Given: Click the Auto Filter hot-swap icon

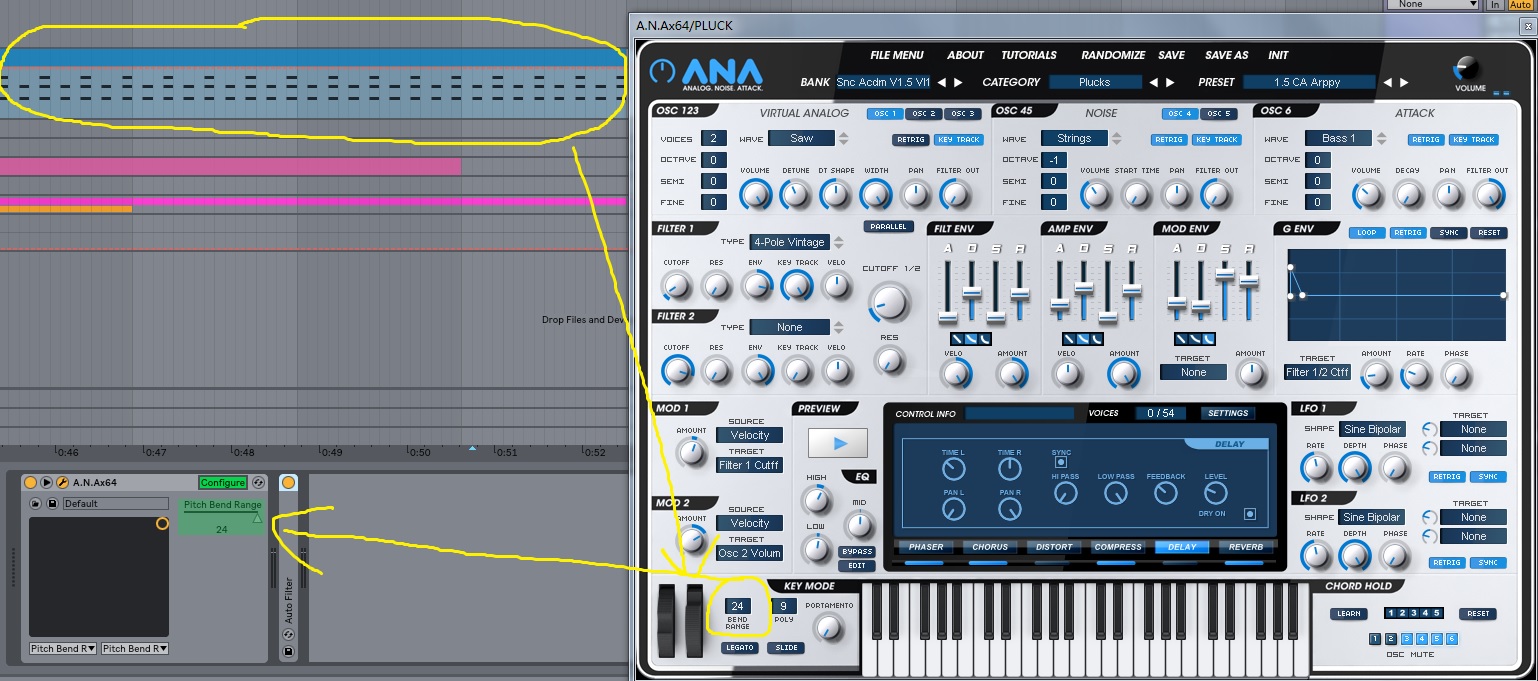Looking at the screenshot, I should [288, 634].
